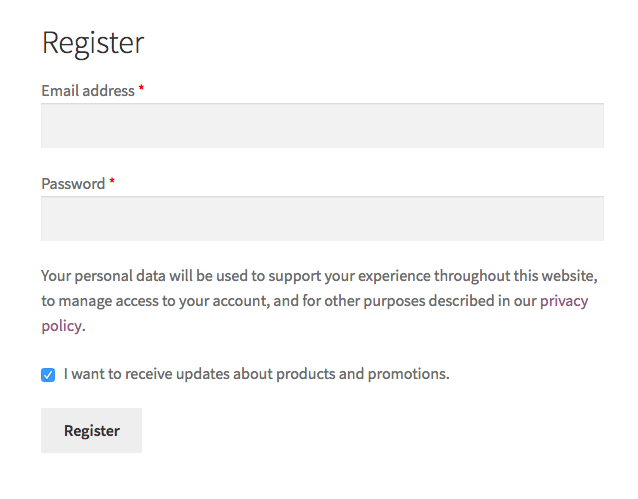Screen dimensions: 638x499
Task: Click the 'policy.' link text on third line
Action: [x=63, y=326]
